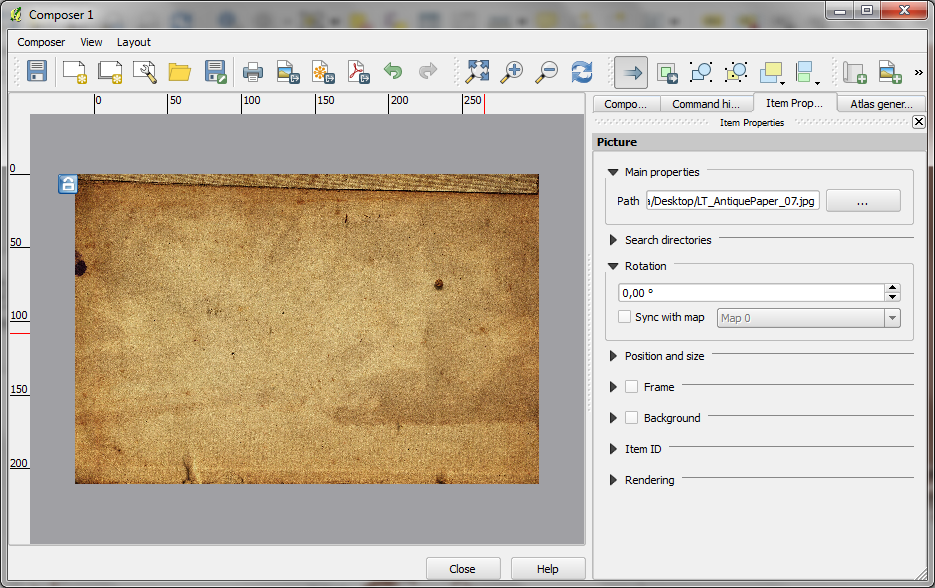This screenshot has width=935, height=588.
Task: Click Export as PDF icon
Action: click(358, 72)
